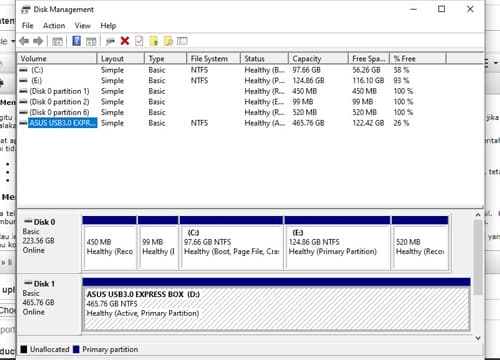Sort by the File System column header
Screen dimensions: 500x360
[x=213, y=59]
